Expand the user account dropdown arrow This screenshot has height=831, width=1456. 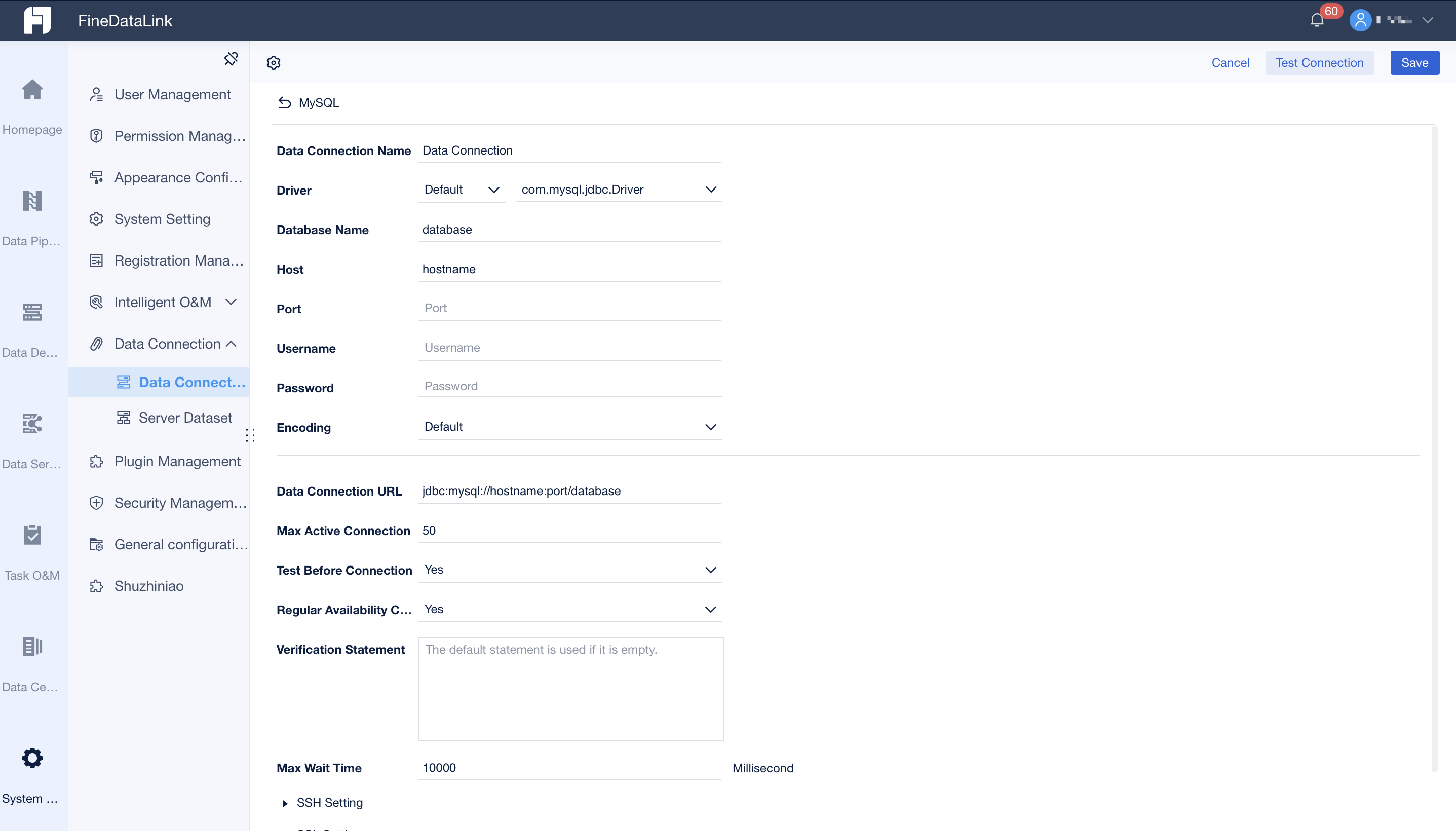coord(1427,21)
